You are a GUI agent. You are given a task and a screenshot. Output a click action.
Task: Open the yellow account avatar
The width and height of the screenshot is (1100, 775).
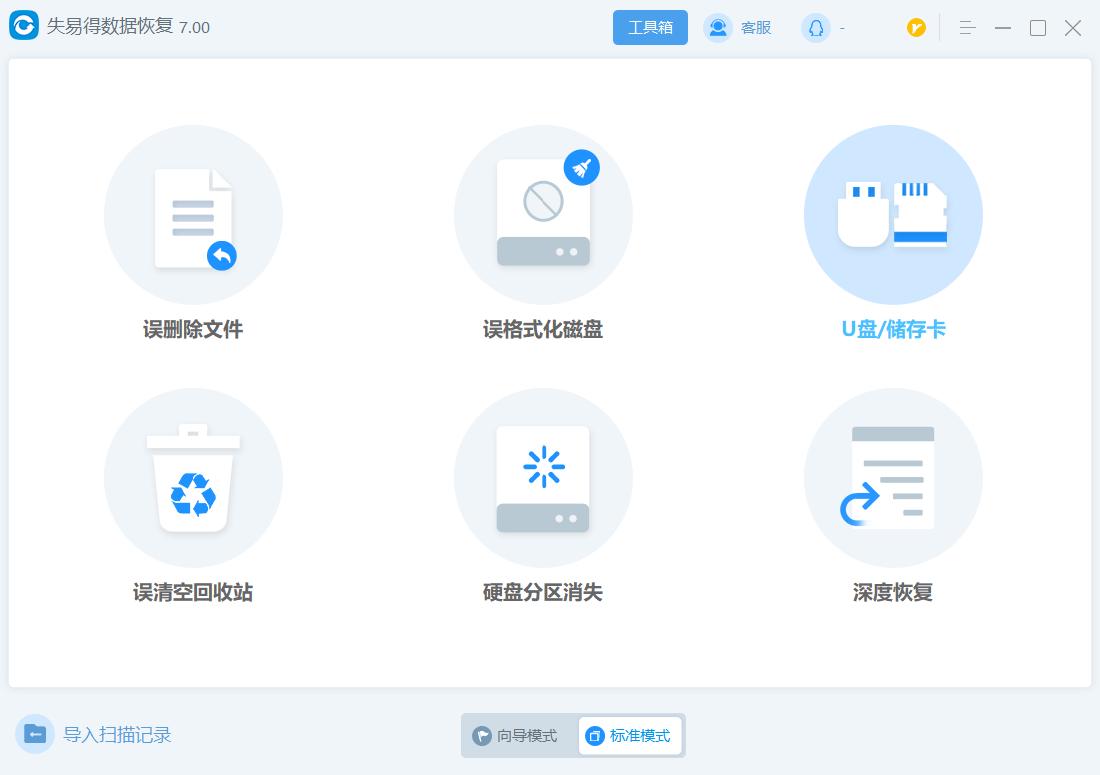click(916, 28)
